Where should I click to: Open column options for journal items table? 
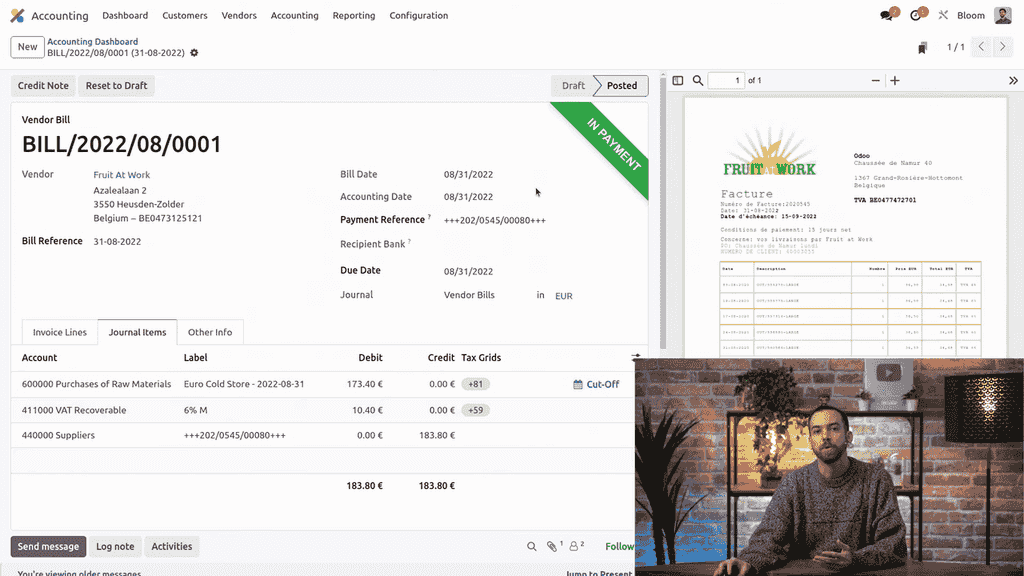[x=636, y=357]
